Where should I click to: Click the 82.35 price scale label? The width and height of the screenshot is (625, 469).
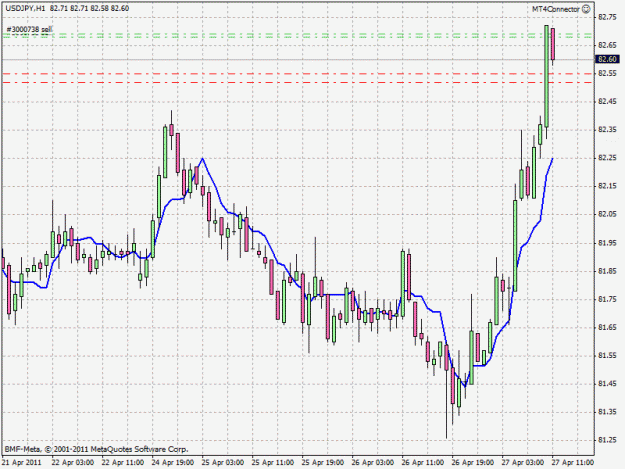coord(607,130)
